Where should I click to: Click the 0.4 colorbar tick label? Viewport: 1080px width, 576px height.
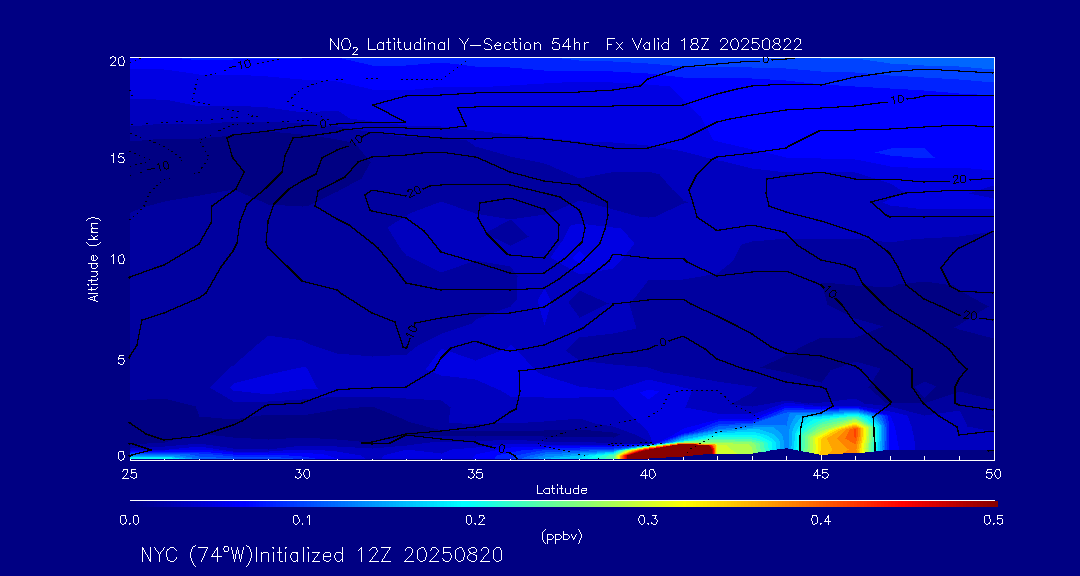[821, 520]
